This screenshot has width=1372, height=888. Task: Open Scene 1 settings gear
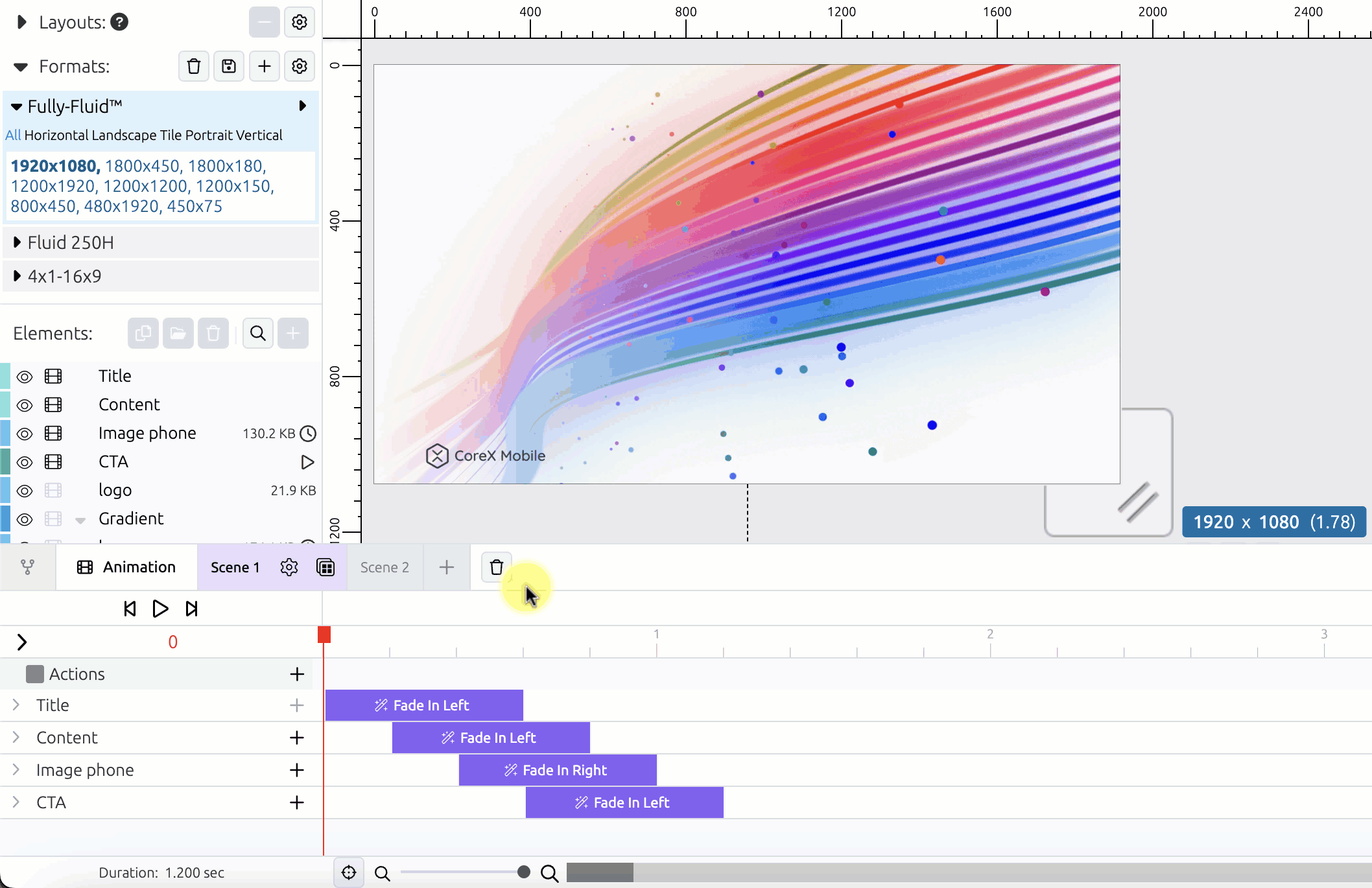click(x=289, y=567)
